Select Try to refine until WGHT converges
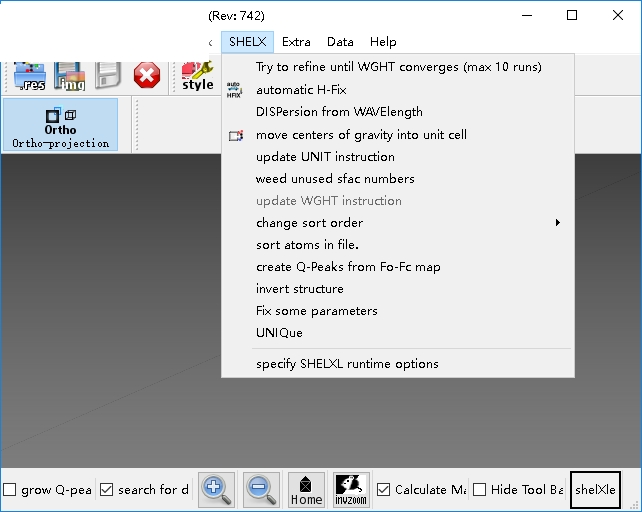 [x=398, y=67]
